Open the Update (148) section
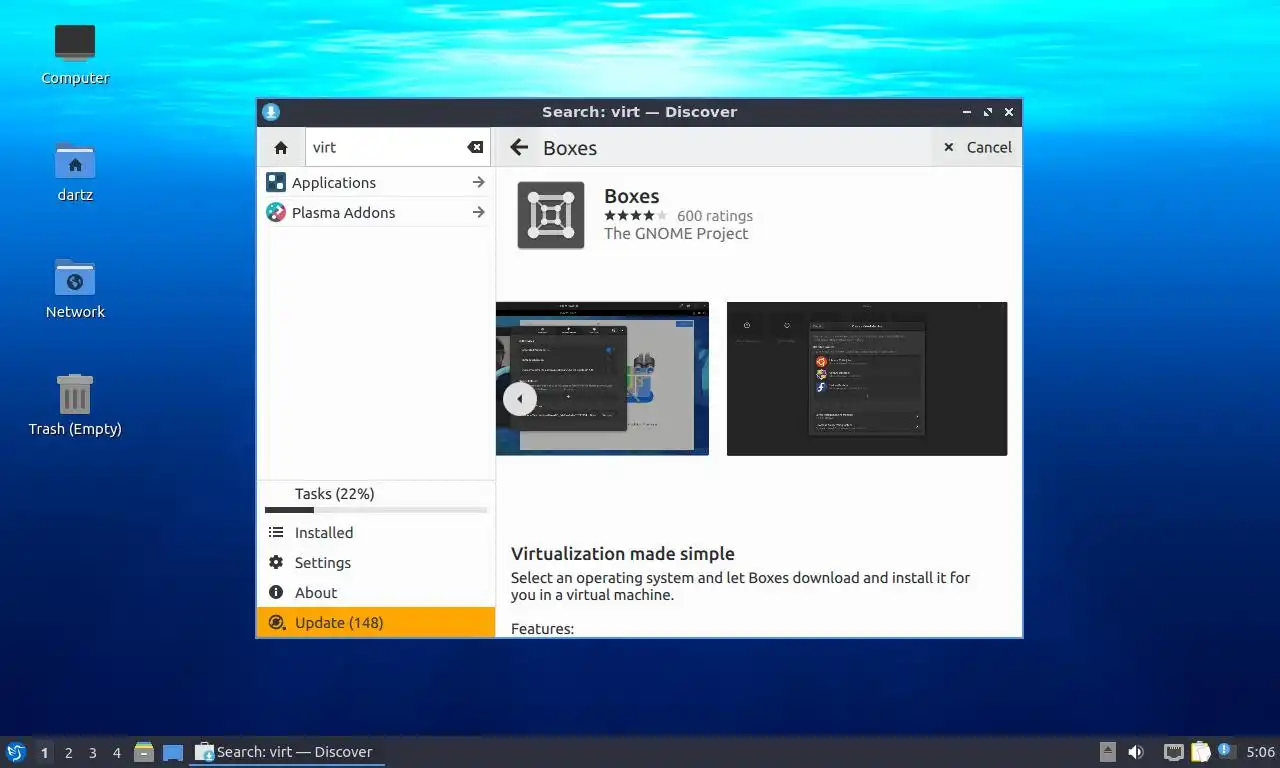 tap(376, 622)
